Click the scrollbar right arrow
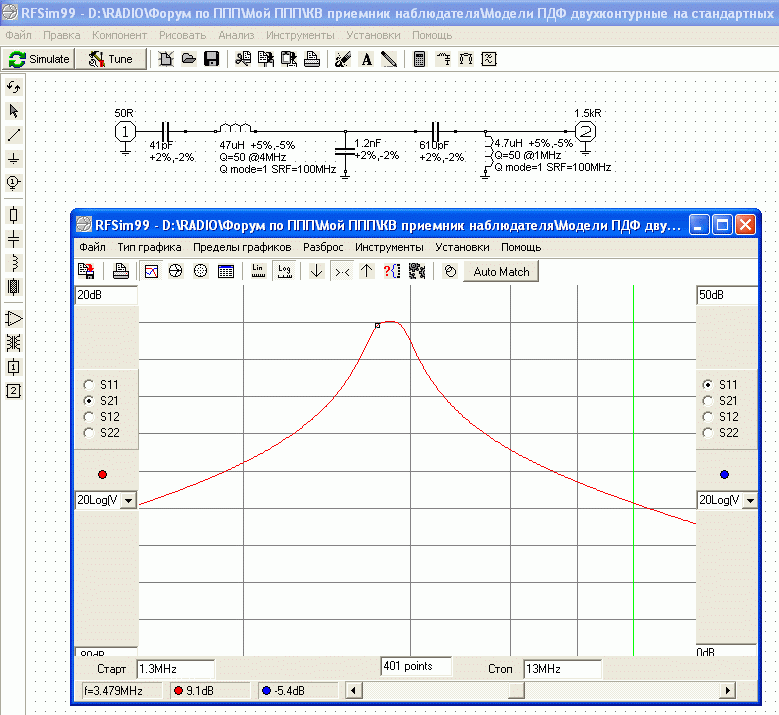This screenshot has width=779, height=715. point(727,691)
